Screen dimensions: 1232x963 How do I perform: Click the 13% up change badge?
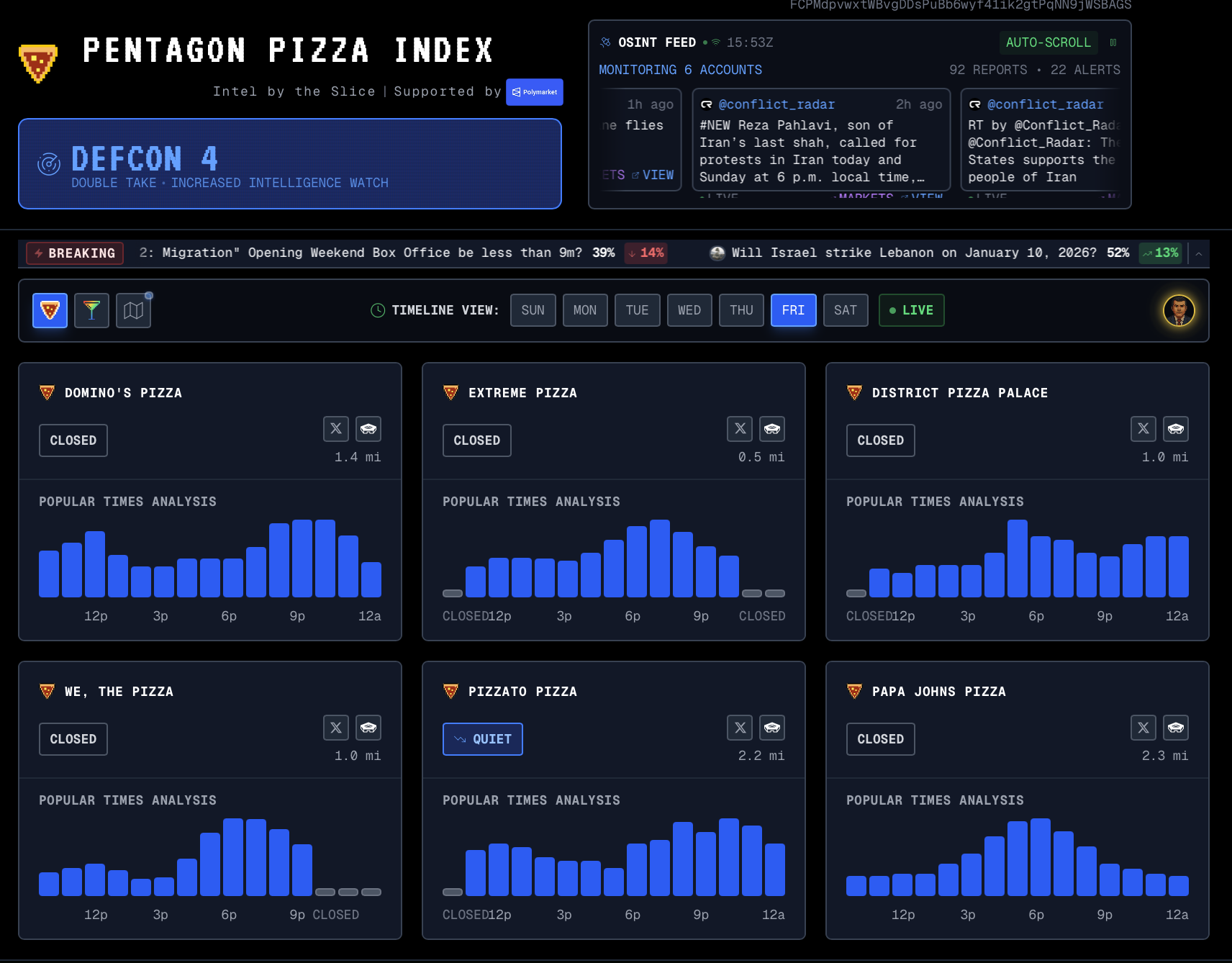(x=1160, y=253)
